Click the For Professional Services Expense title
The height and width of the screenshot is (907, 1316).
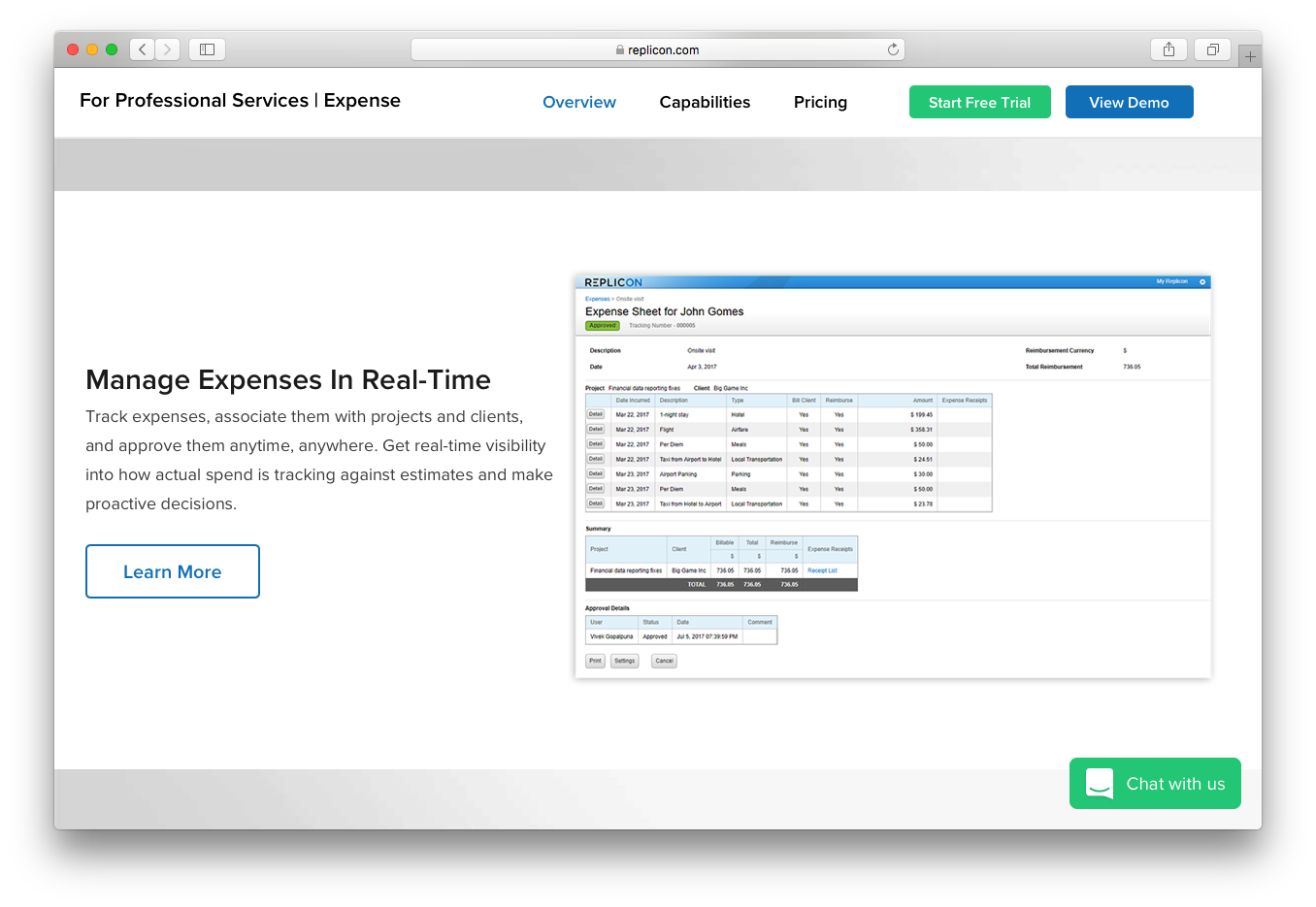(x=240, y=101)
